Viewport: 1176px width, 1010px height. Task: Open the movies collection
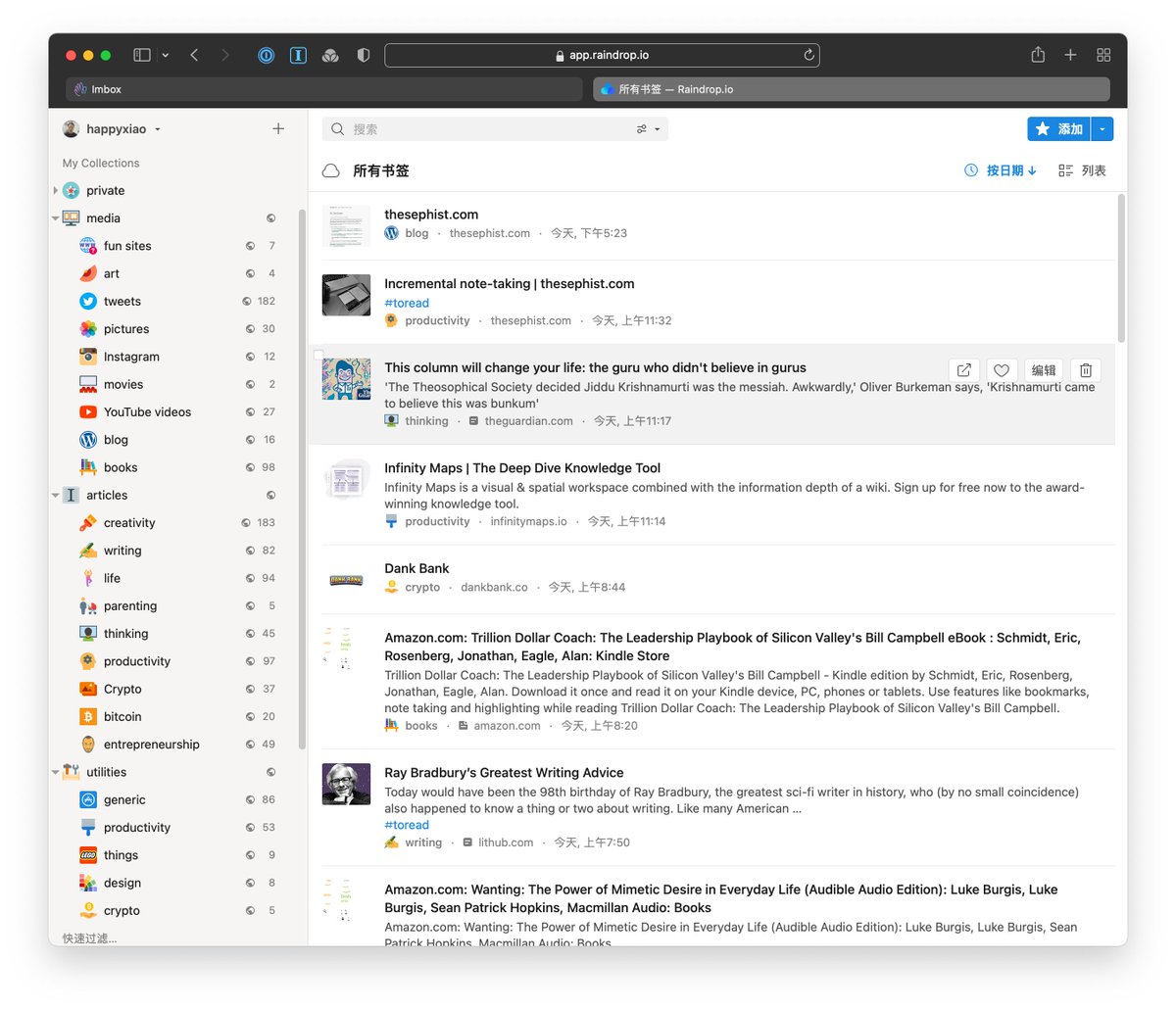pos(178,384)
